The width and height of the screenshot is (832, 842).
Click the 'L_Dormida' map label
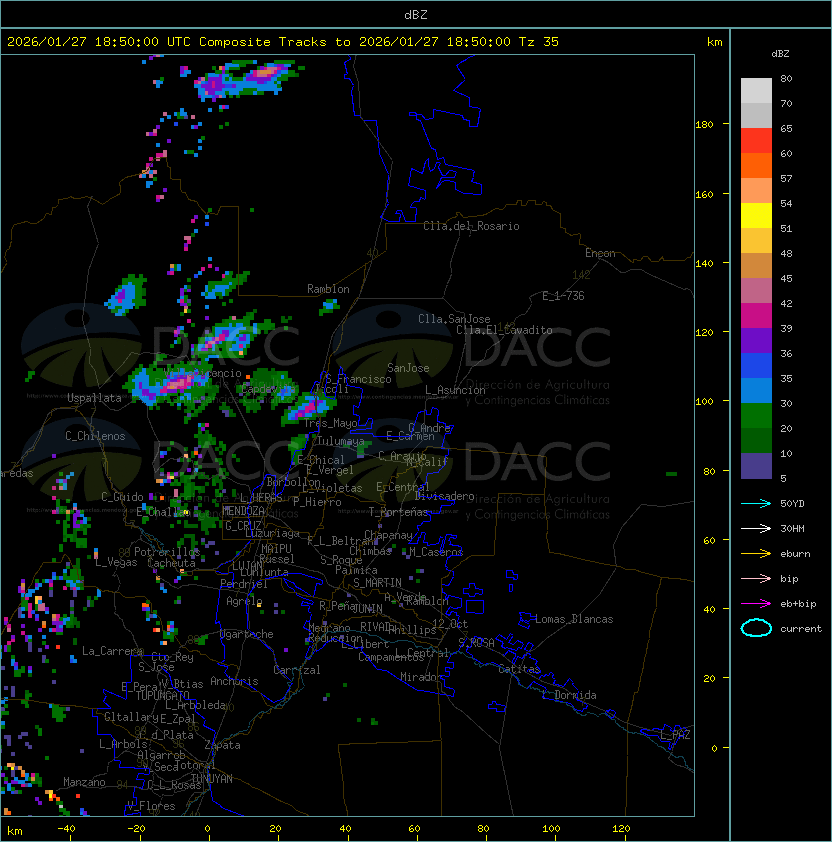pos(569,695)
